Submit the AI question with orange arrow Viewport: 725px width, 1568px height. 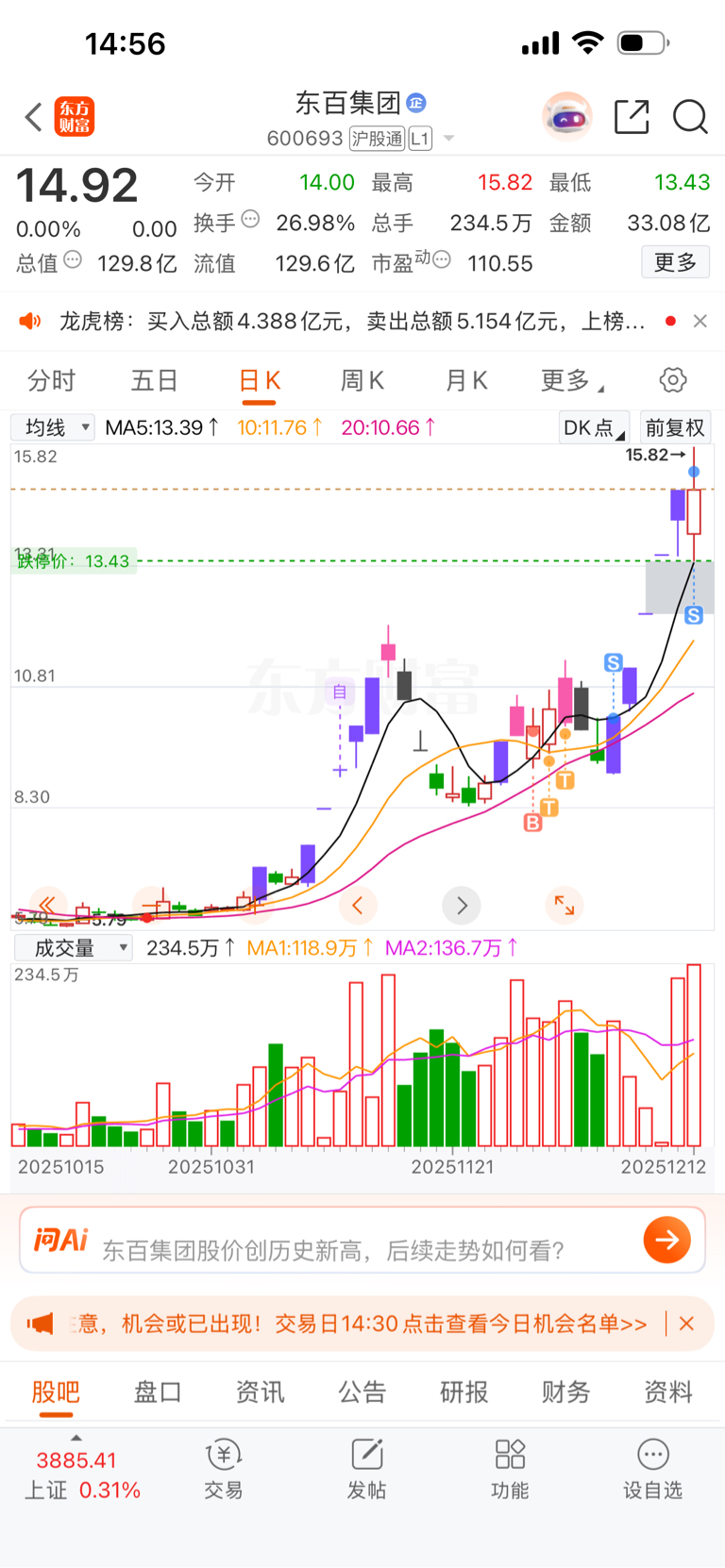coord(667,1240)
